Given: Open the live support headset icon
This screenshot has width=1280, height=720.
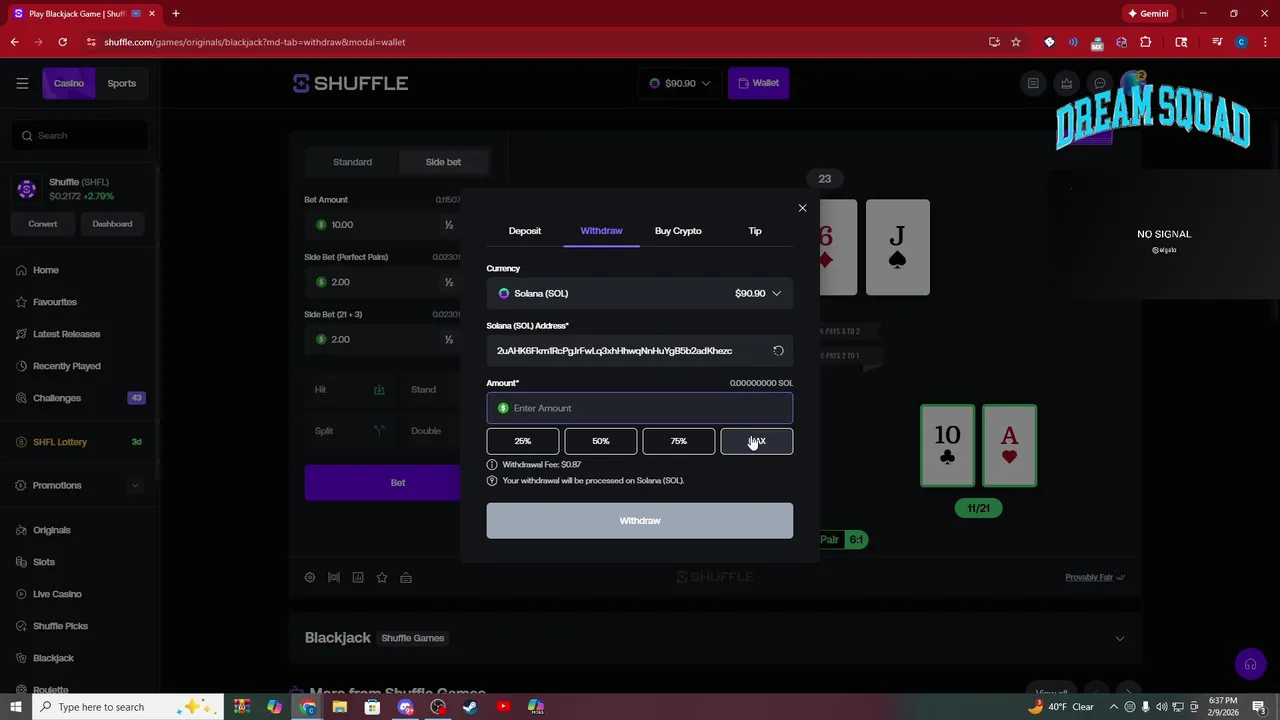Looking at the screenshot, I should click(x=1250, y=664).
